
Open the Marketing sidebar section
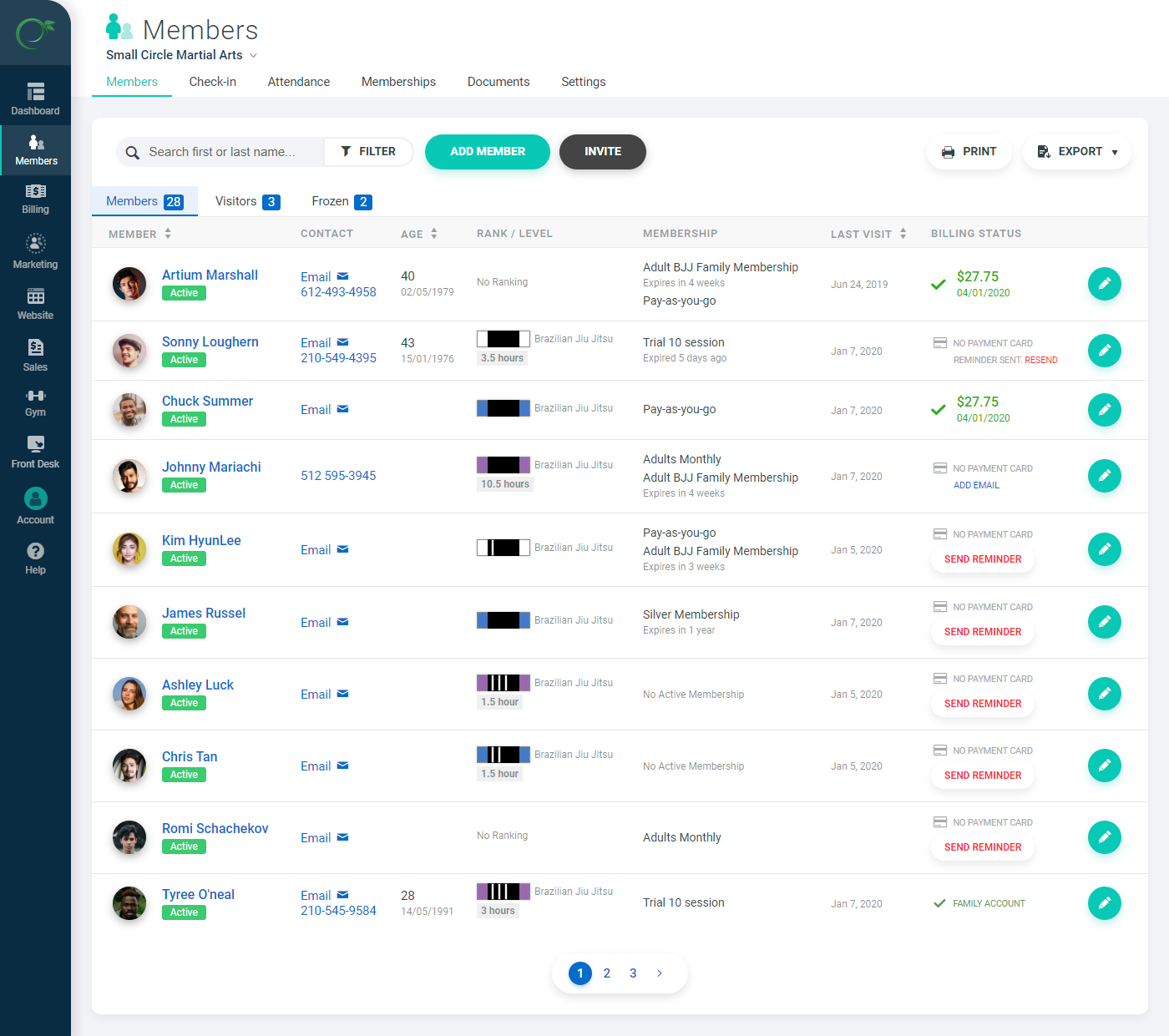35,252
